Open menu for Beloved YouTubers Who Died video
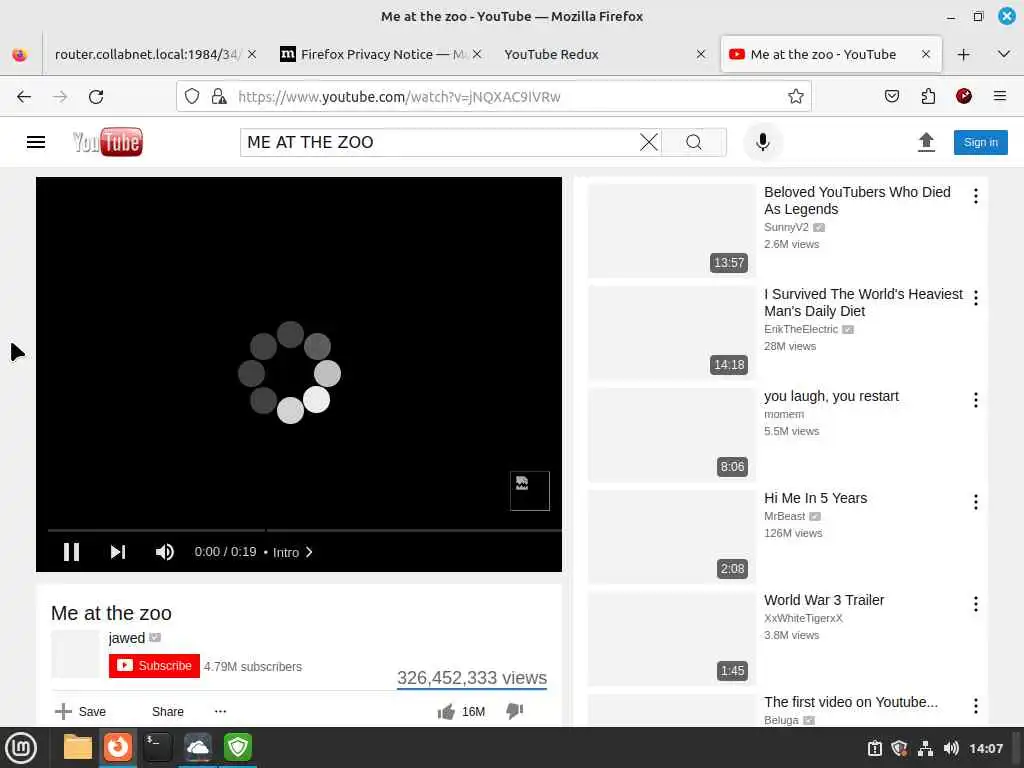The height and width of the screenshot is (768, 1024). tap(976, 196)
